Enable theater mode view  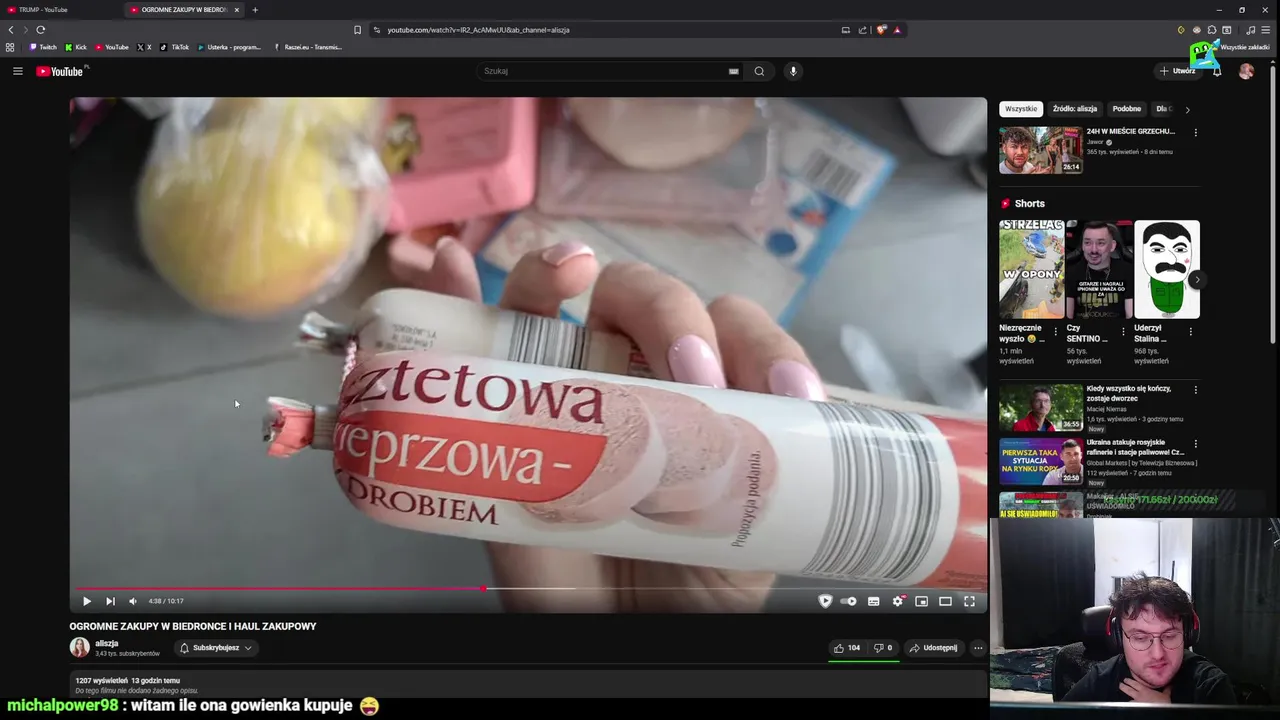pos(945,601)
